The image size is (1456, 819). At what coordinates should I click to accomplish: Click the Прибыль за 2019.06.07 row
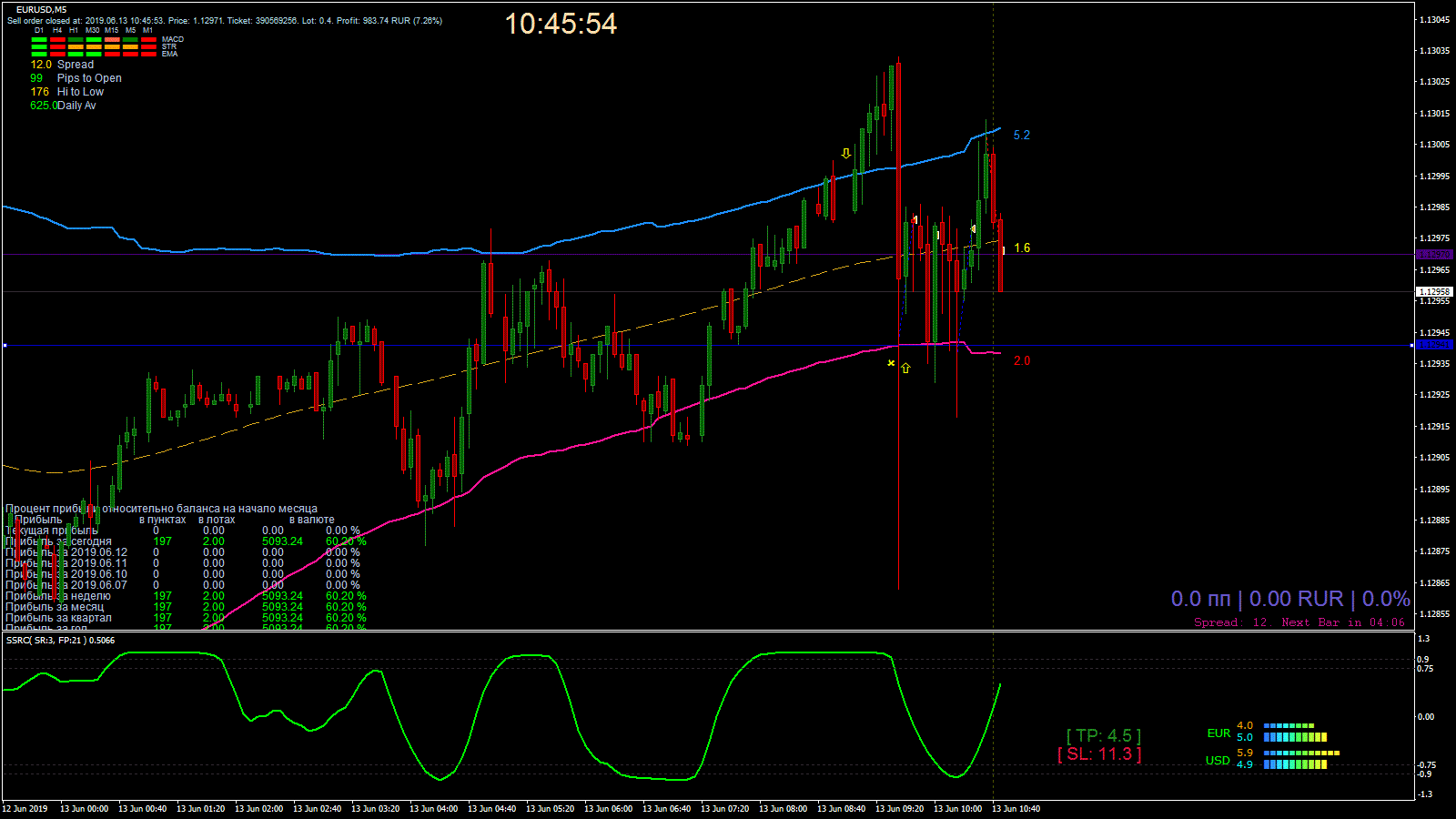[x=183, y=585]
